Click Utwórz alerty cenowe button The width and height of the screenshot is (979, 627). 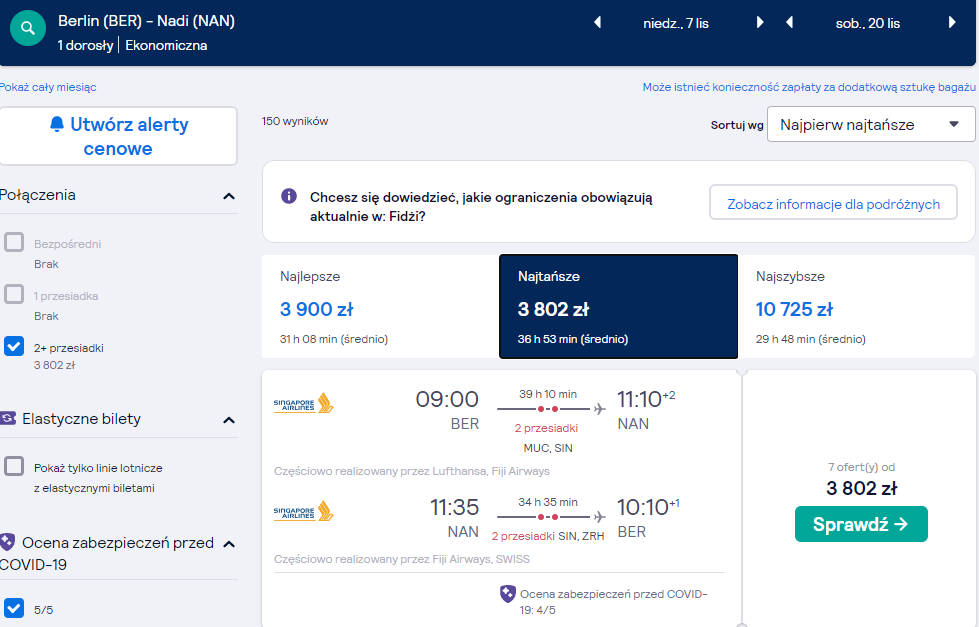click(119, 136)
